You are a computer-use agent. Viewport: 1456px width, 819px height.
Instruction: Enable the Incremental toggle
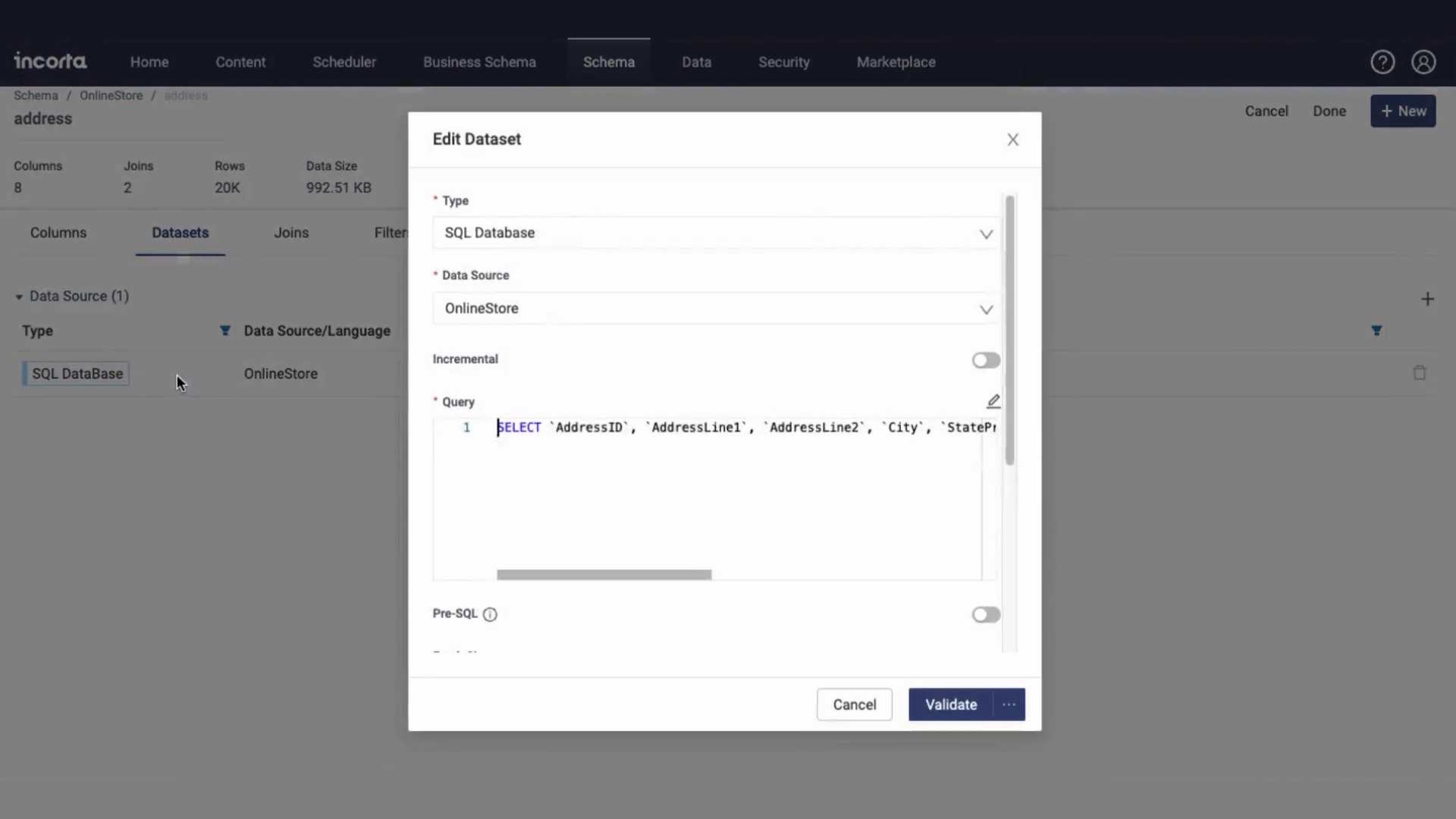pyautogui.click(x=985, y=360)
